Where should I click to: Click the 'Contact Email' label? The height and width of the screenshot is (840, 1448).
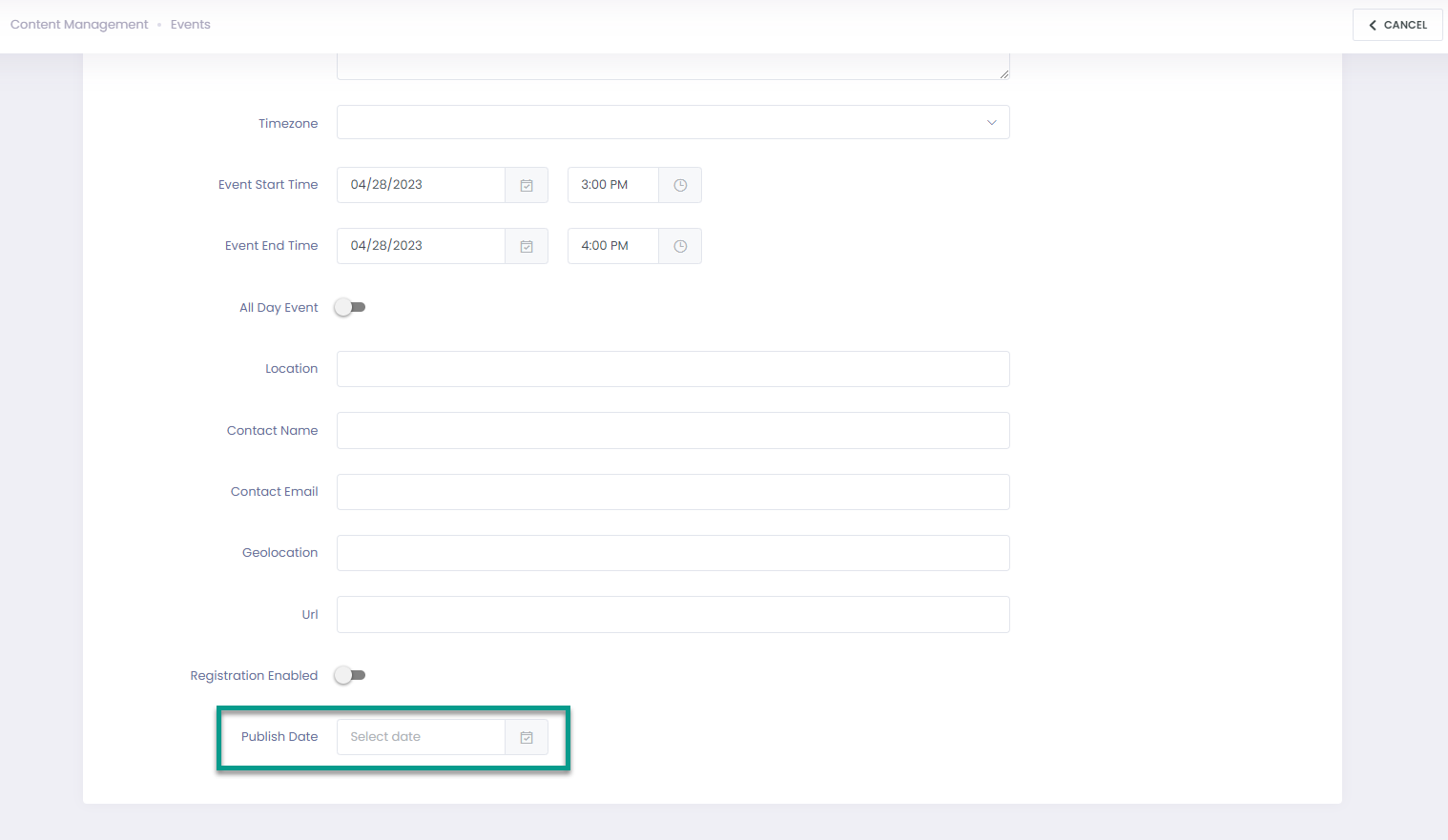click(275, 492)
